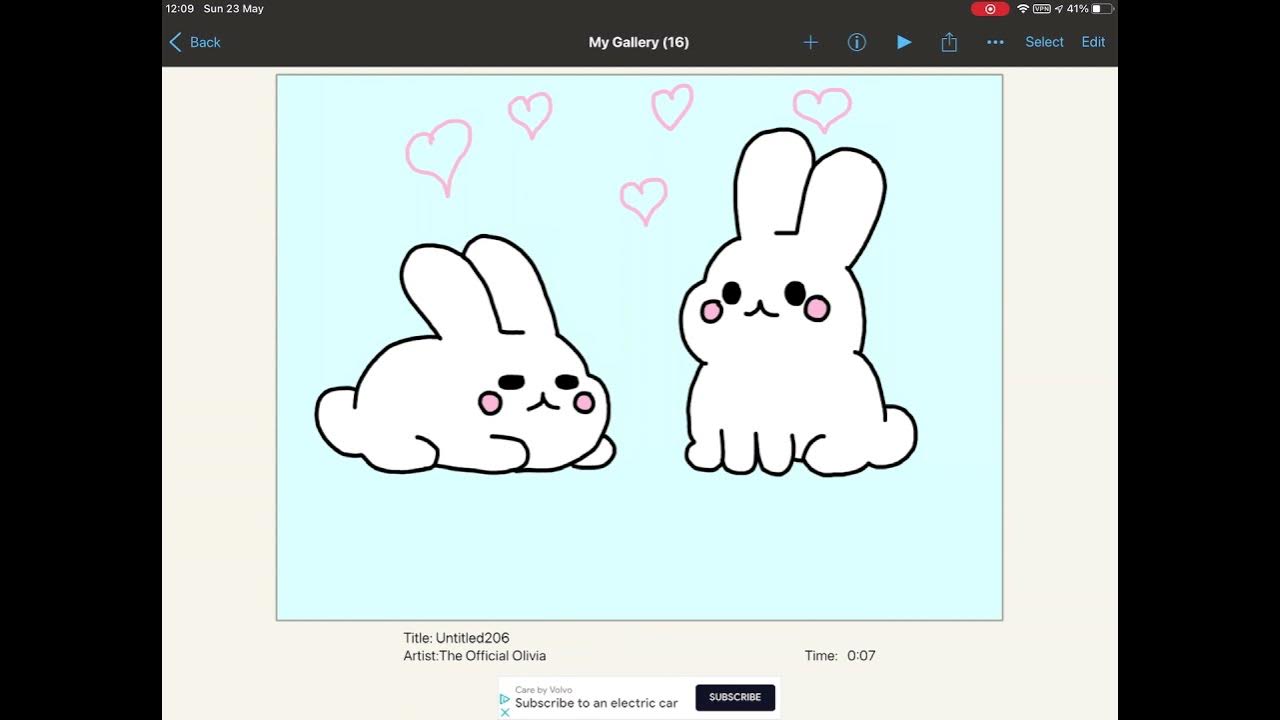Screen dimensions: 1280x720
Task: Tap the Subscribe button in the ad
Action: click(735, 697)
